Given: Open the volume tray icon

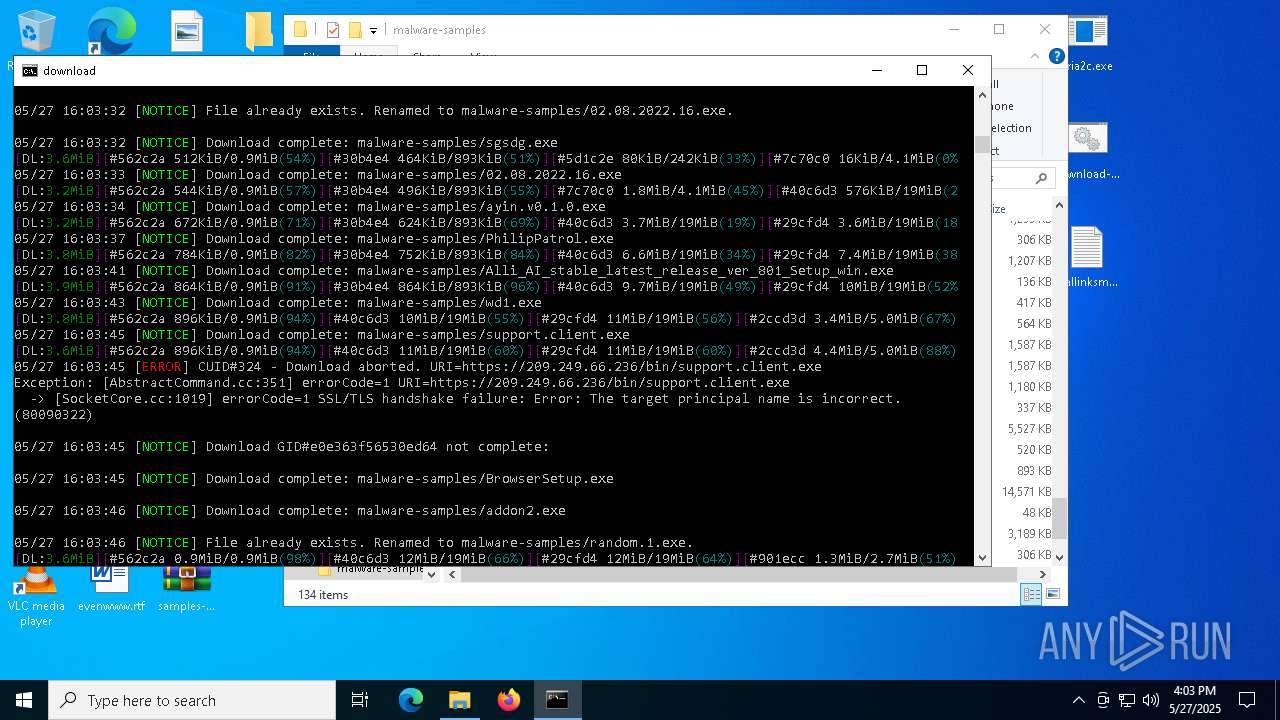Looking at the screenshot, I should 1151,700.
